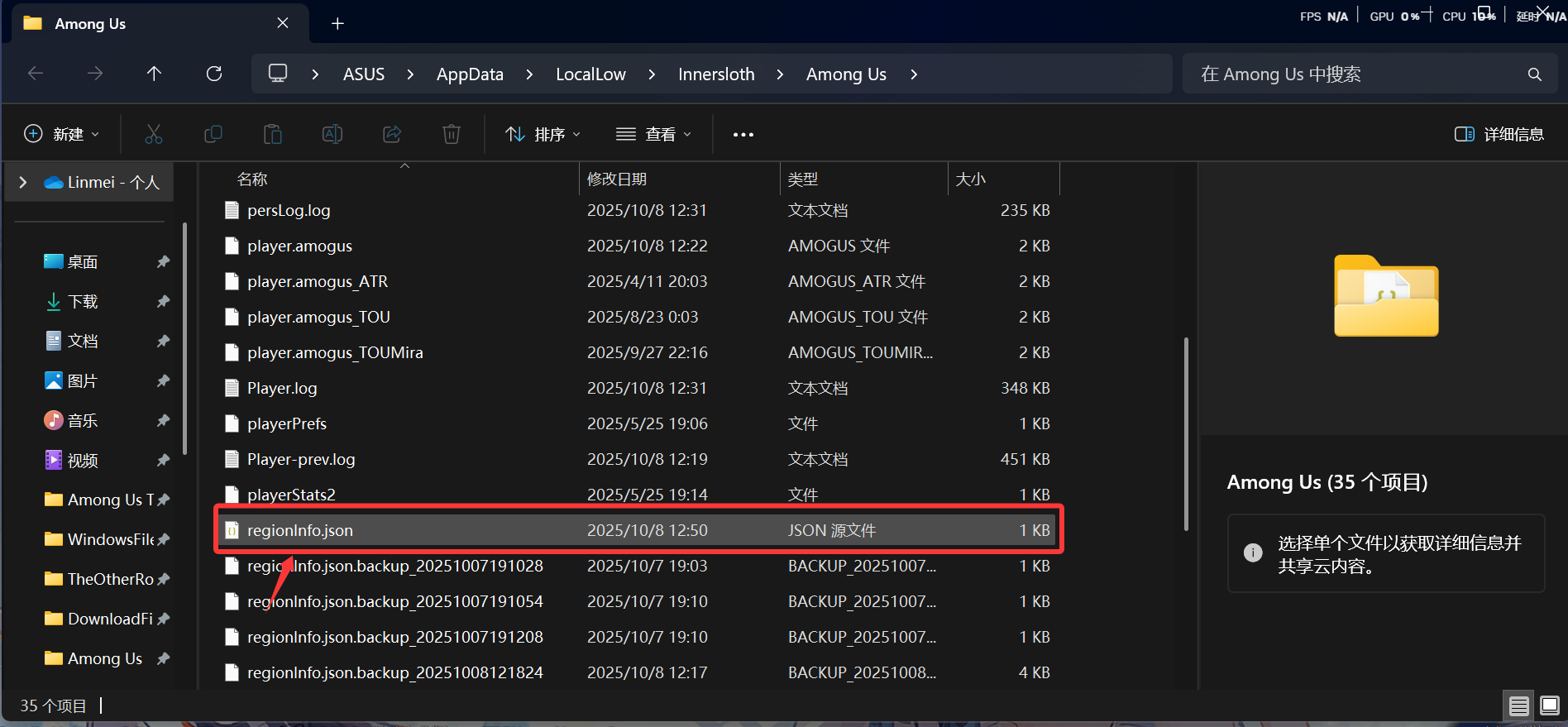Navigate to LocalLow in the breadcrumb
1568x727 pixels.
click(x=590, y=74)
